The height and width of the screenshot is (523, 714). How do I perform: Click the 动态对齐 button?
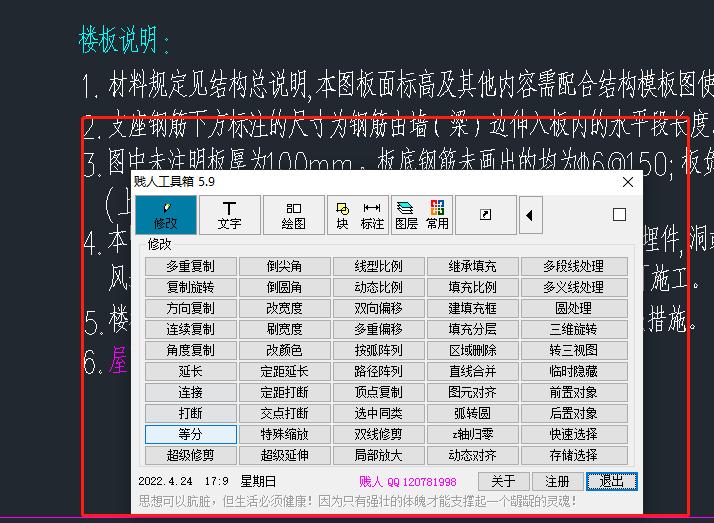pyautogui.click(x=473, y=455)
